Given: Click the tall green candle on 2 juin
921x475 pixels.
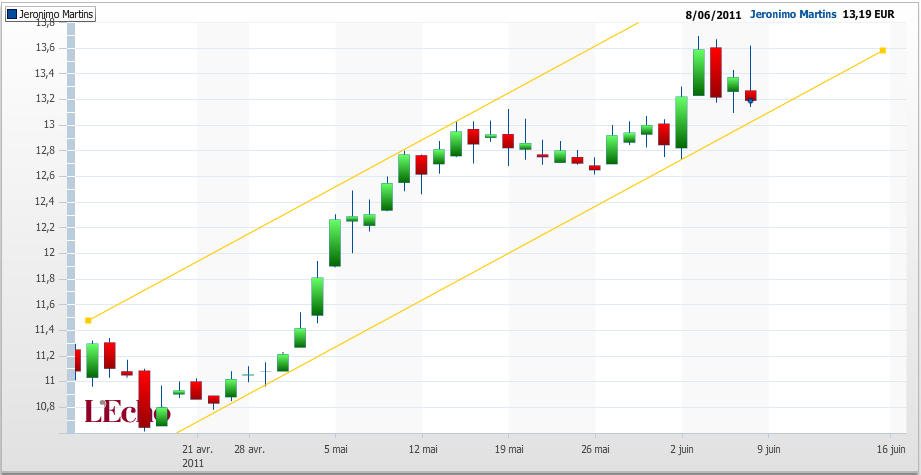Looking at the screenshot, I should (681, 122).
